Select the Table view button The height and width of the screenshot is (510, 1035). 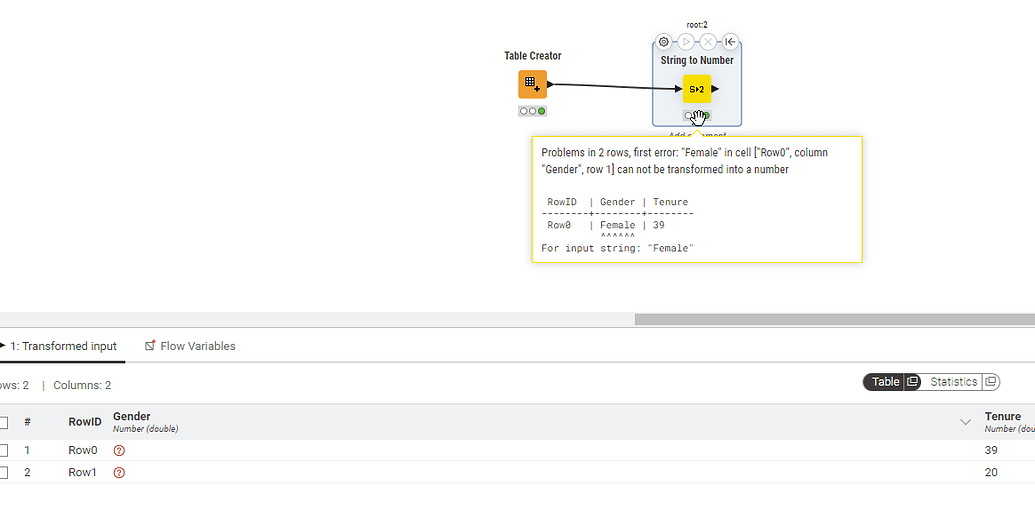coord(885,382)
